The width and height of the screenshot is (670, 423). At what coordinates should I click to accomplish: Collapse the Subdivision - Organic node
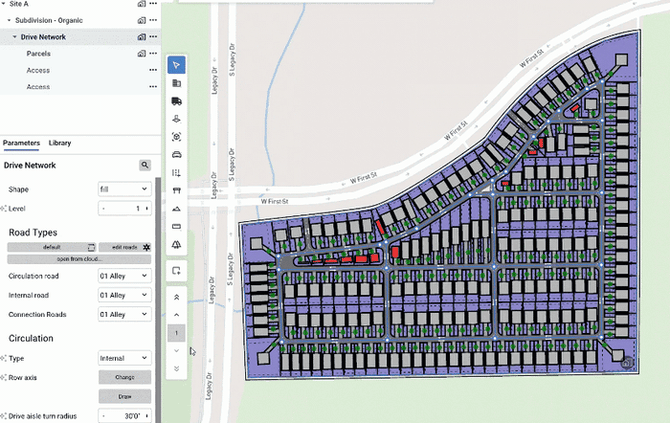[x=9, y=20]
